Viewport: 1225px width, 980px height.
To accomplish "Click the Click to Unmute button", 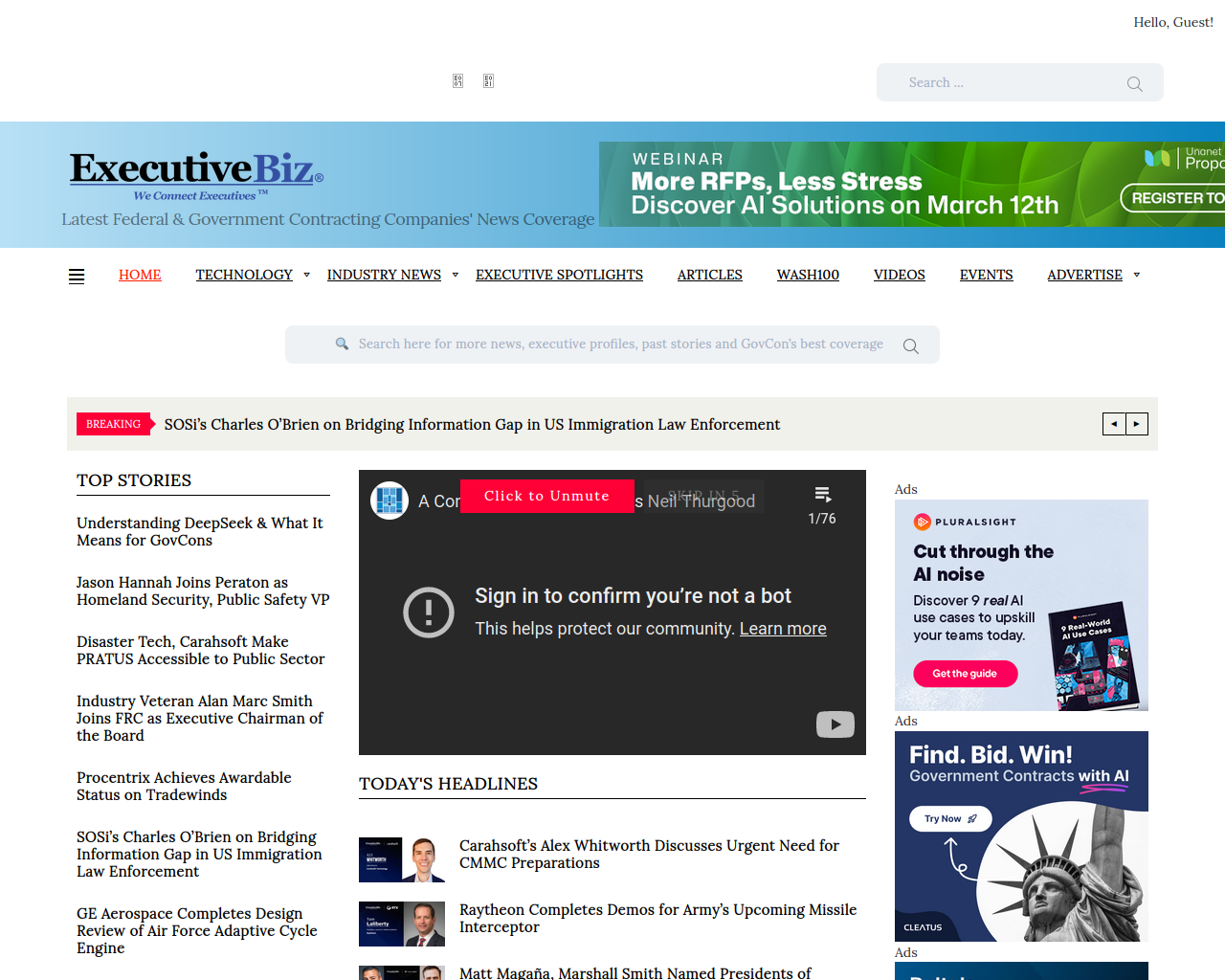I will click(547, 496).
